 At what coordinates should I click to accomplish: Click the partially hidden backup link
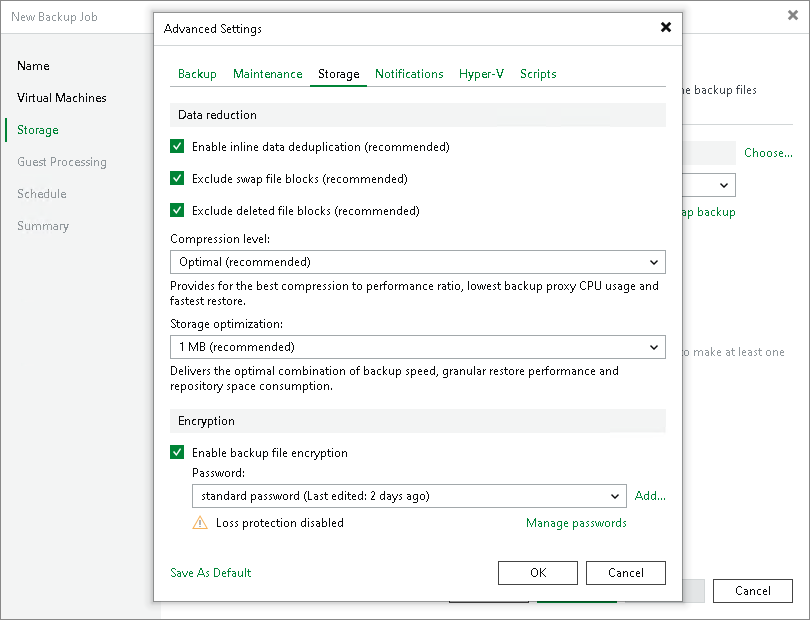click(709, 212)
